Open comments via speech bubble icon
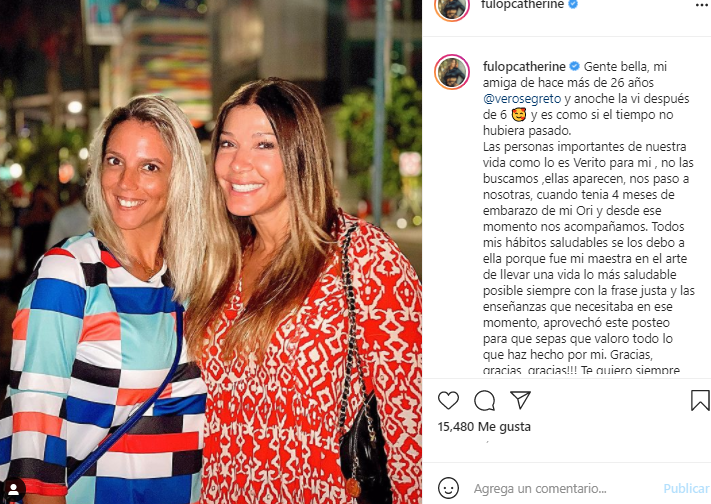The height and width of the screenshot is (504, 711). point(484,401)
